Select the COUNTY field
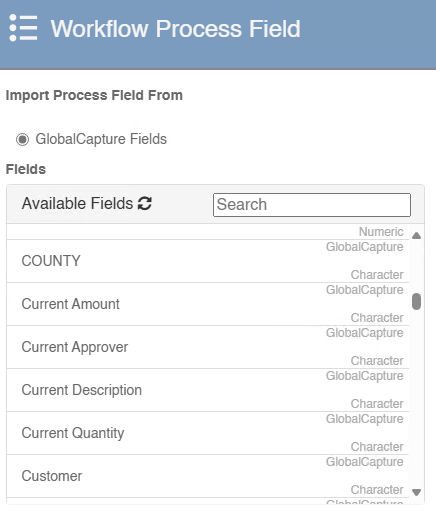The height and width of the screenshot is (514, 436). pyautogui.click(x=208, y=261)
